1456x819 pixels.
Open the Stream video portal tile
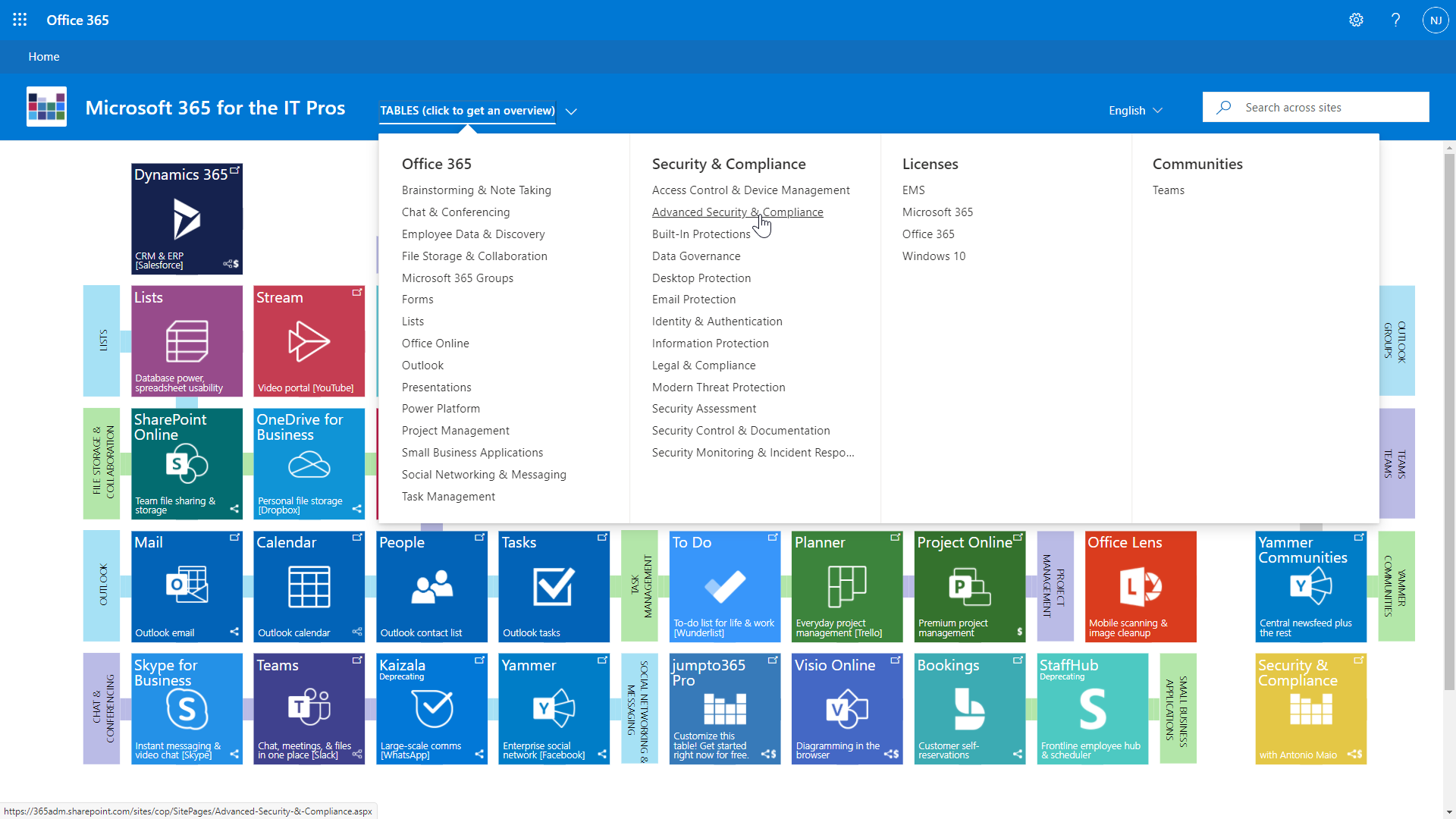point(309,341)
